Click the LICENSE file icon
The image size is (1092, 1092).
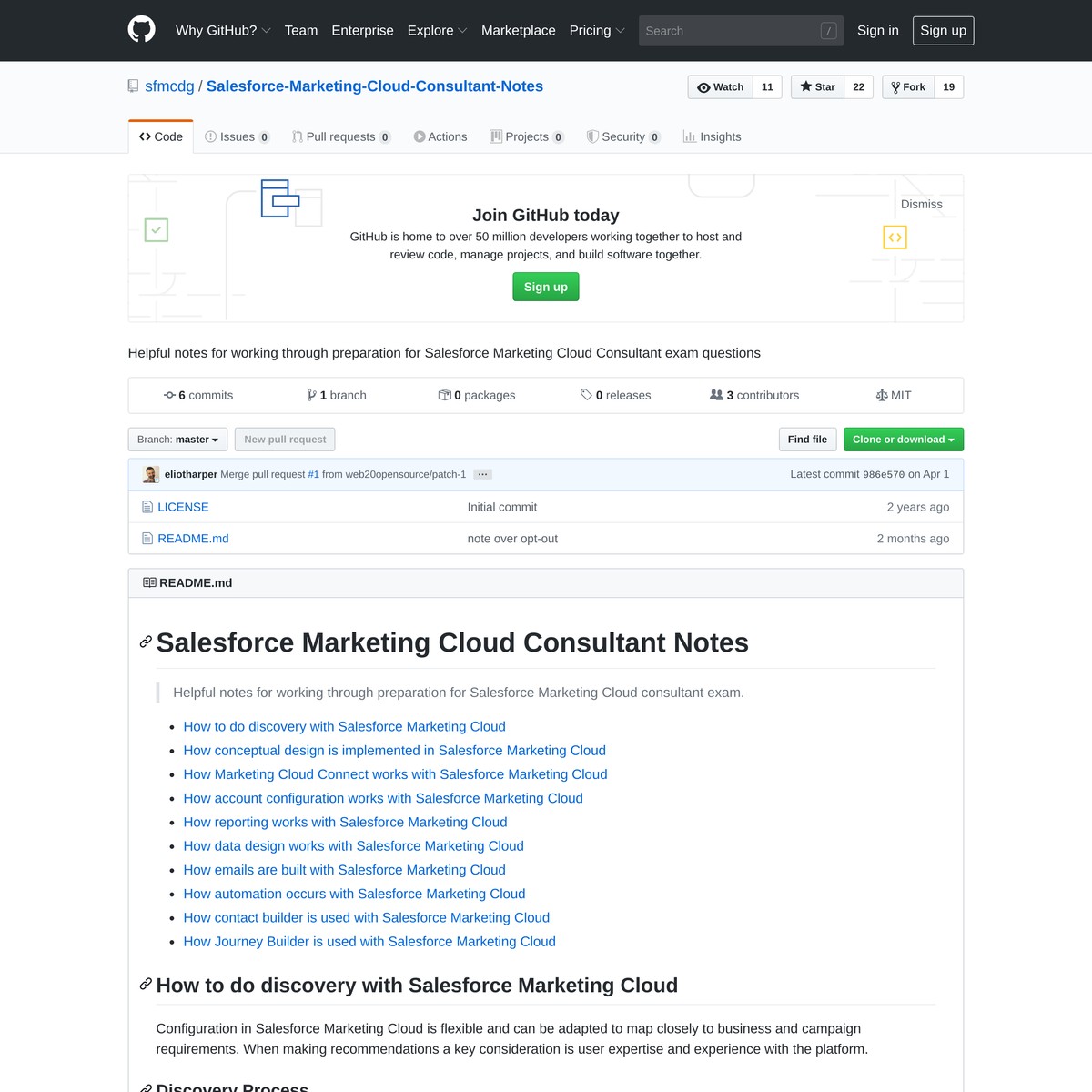tap(147, 507)
